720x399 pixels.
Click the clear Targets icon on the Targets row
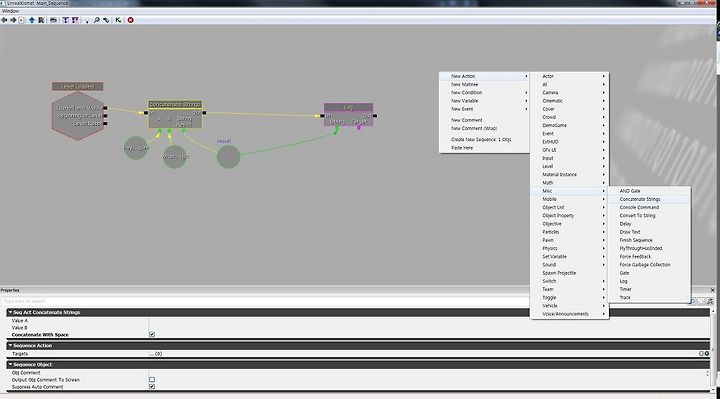tap(701, 354)
